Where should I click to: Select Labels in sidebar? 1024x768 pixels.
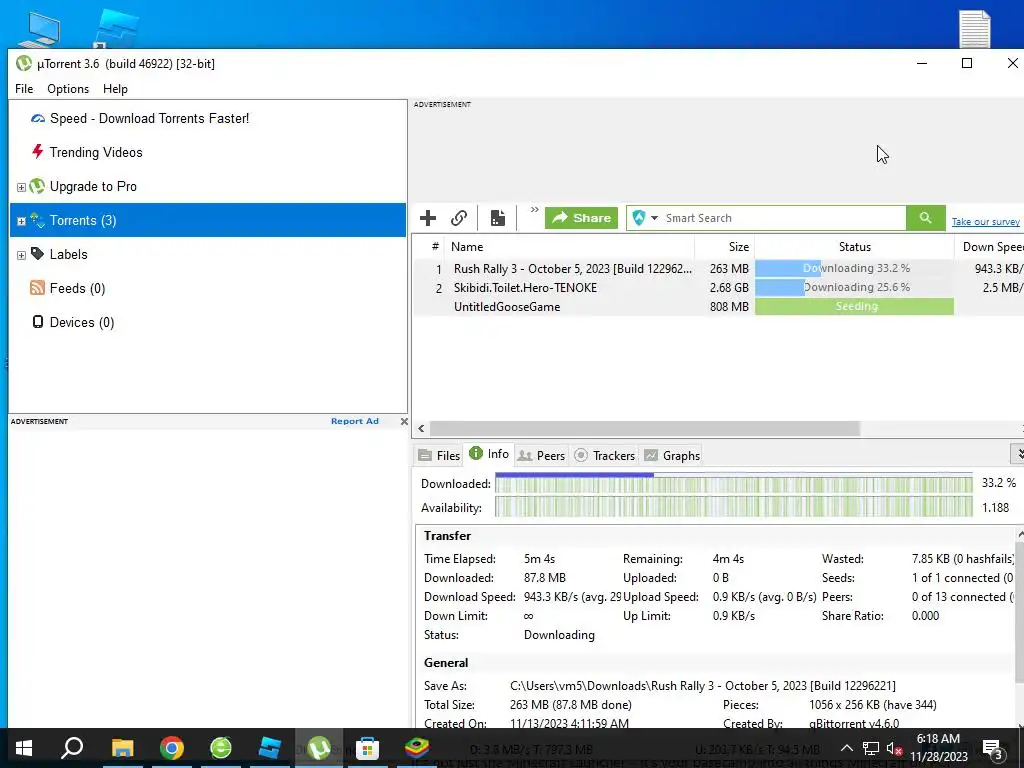(69, 254)
